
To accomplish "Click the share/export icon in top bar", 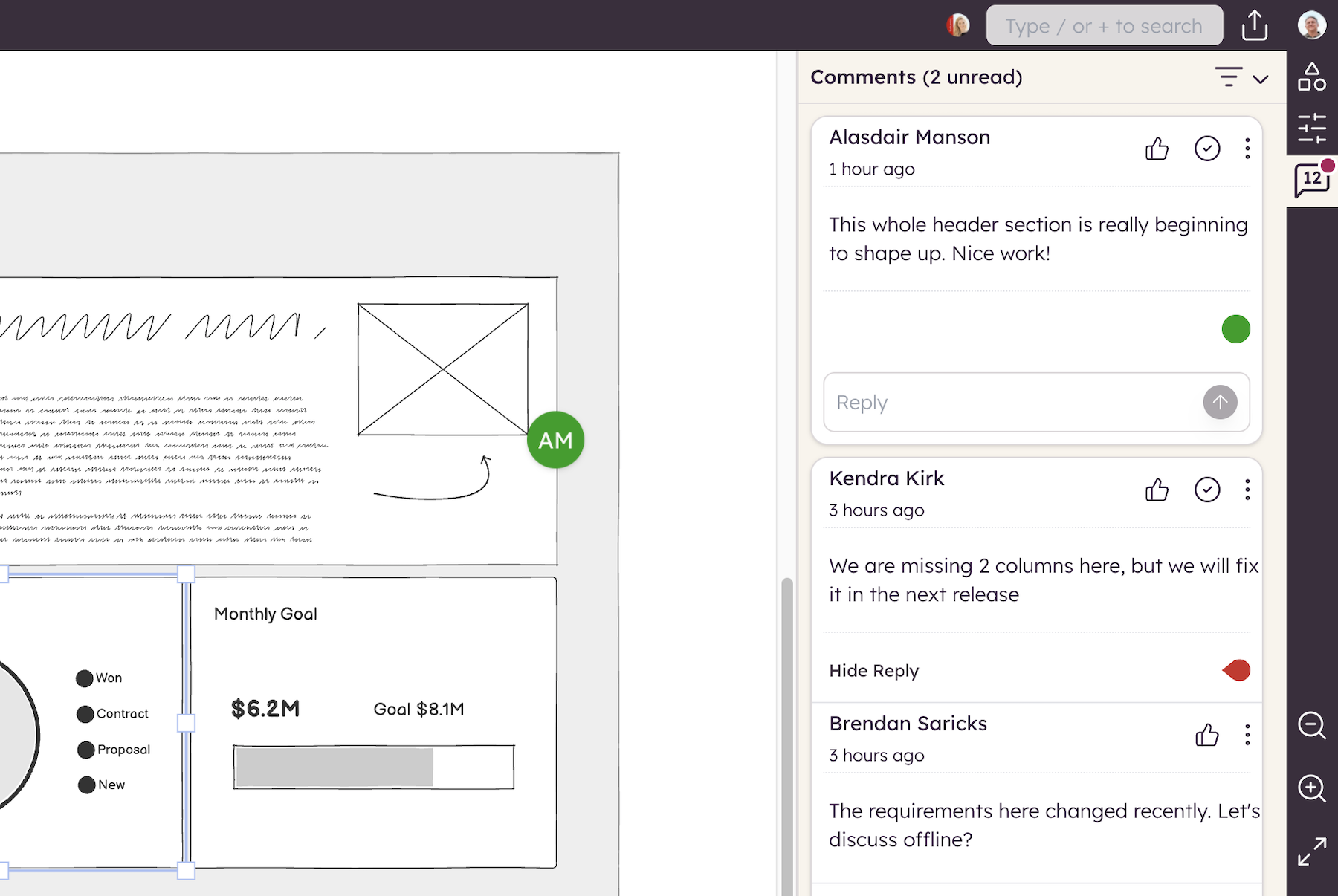I will 1254,26.
